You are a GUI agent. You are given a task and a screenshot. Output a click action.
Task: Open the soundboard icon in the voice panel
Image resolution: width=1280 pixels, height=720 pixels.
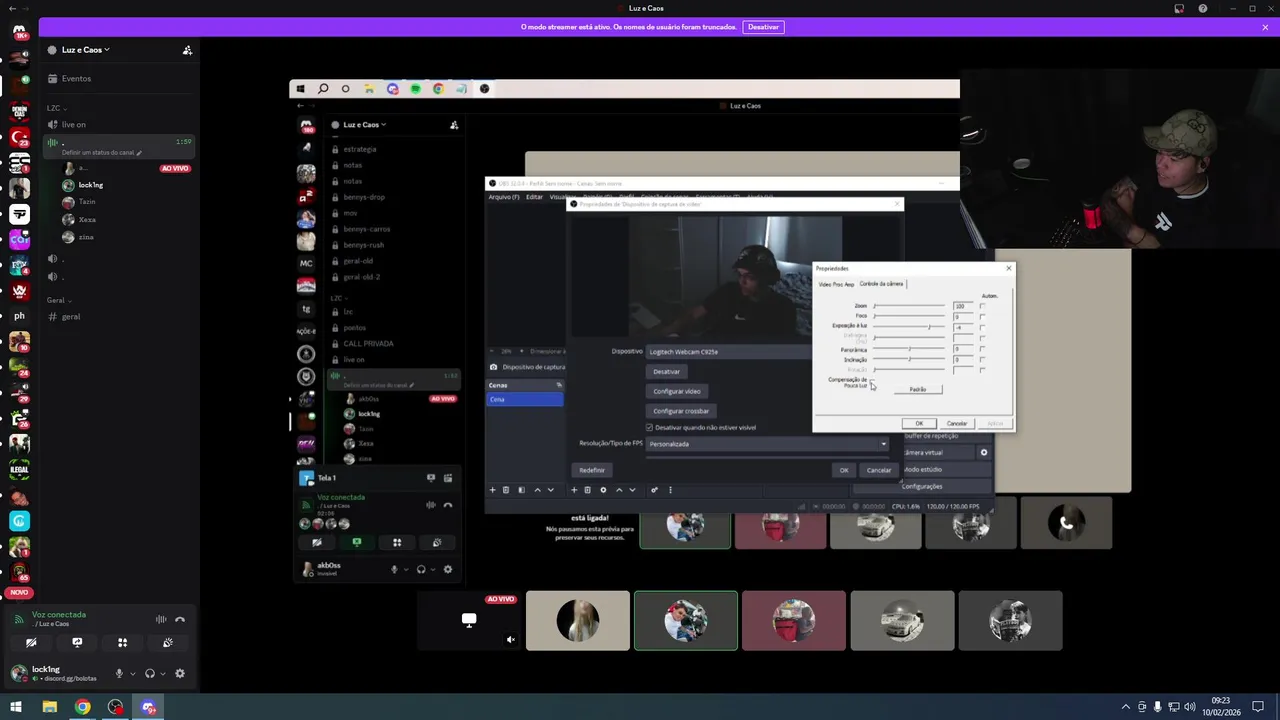point(168,643)
